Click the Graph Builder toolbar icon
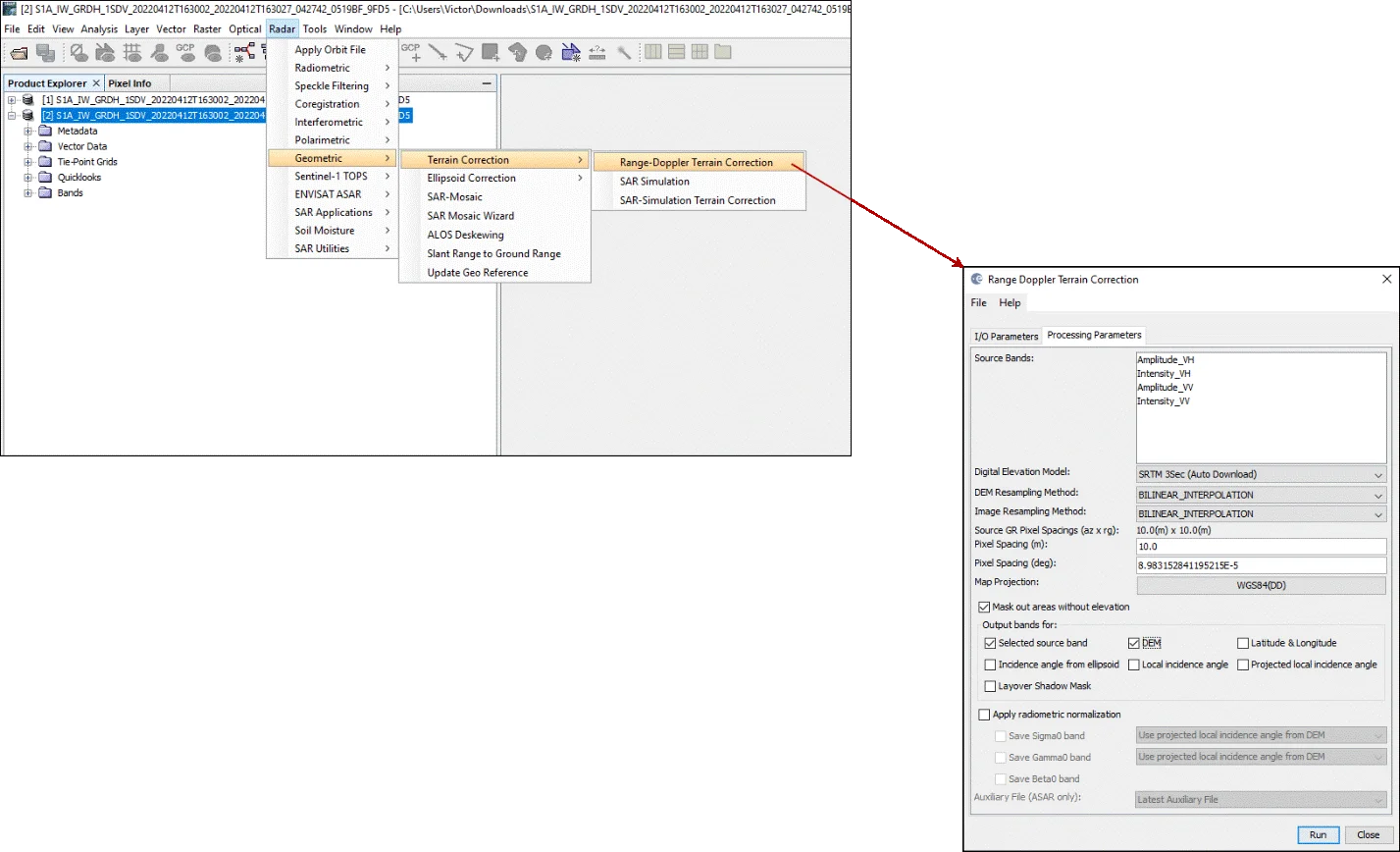 point(244,52)
